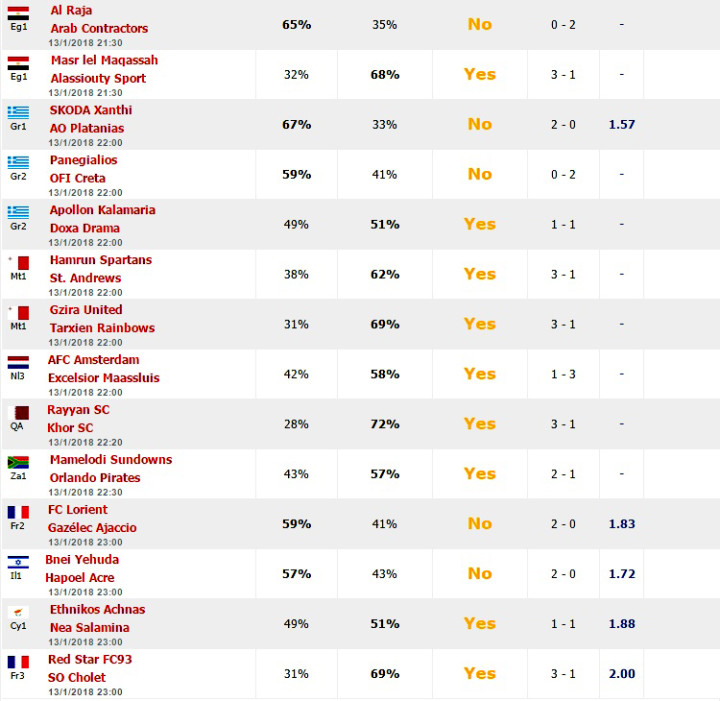Open the Masr lel Maqassah team link
The height and width of the screenshot is (701, 720).
(104, 60)
